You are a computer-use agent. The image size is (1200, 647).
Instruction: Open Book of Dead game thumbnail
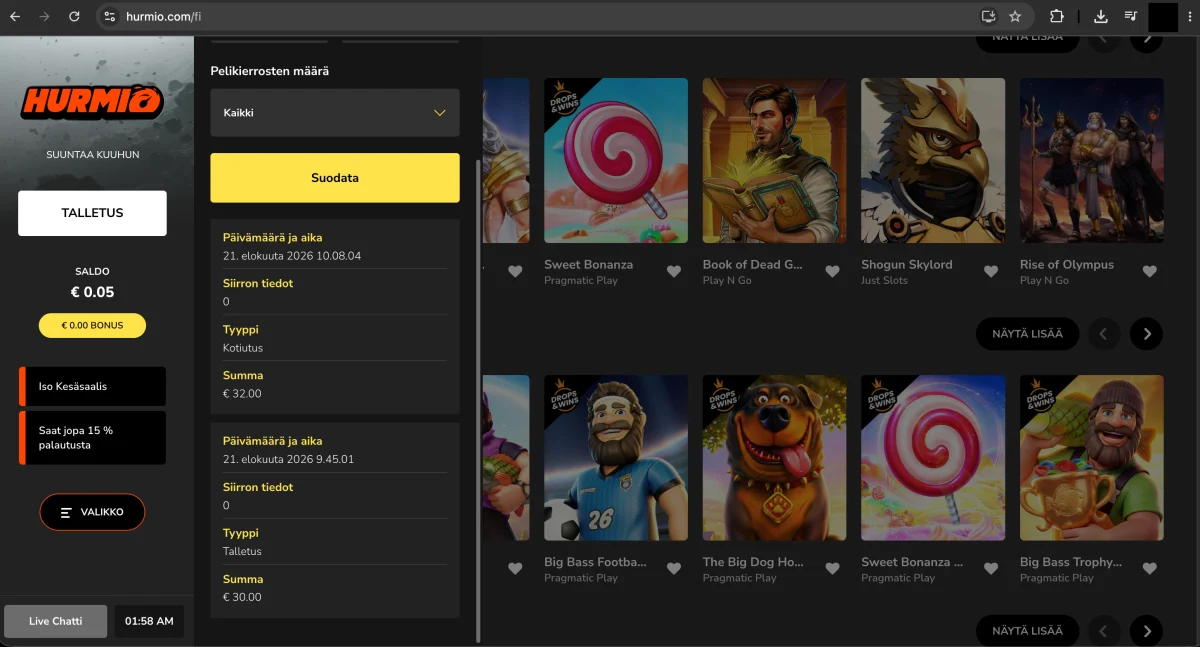click(775, 160)
